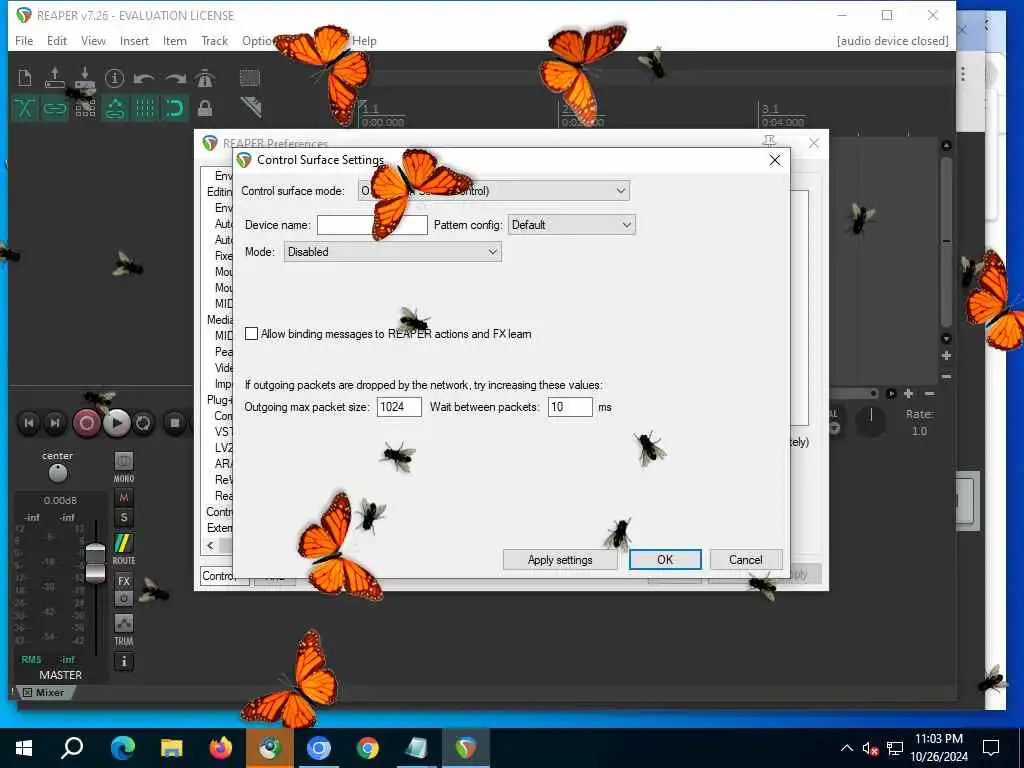Toggle the metronome icon
This screenshot has width=1024, height=768.
pyautogui.click(x=204, y=78)
